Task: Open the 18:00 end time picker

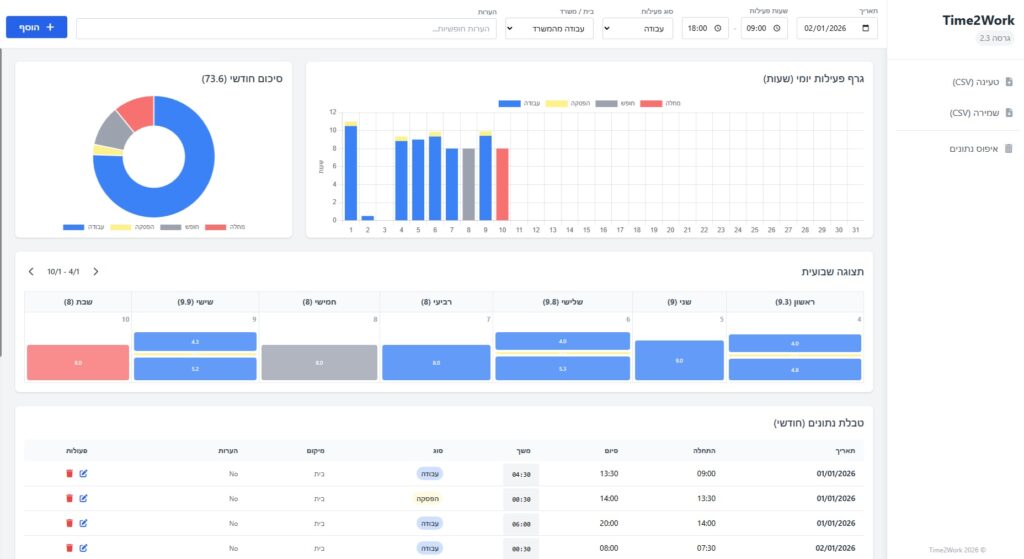Action: [x=706, y=28]
